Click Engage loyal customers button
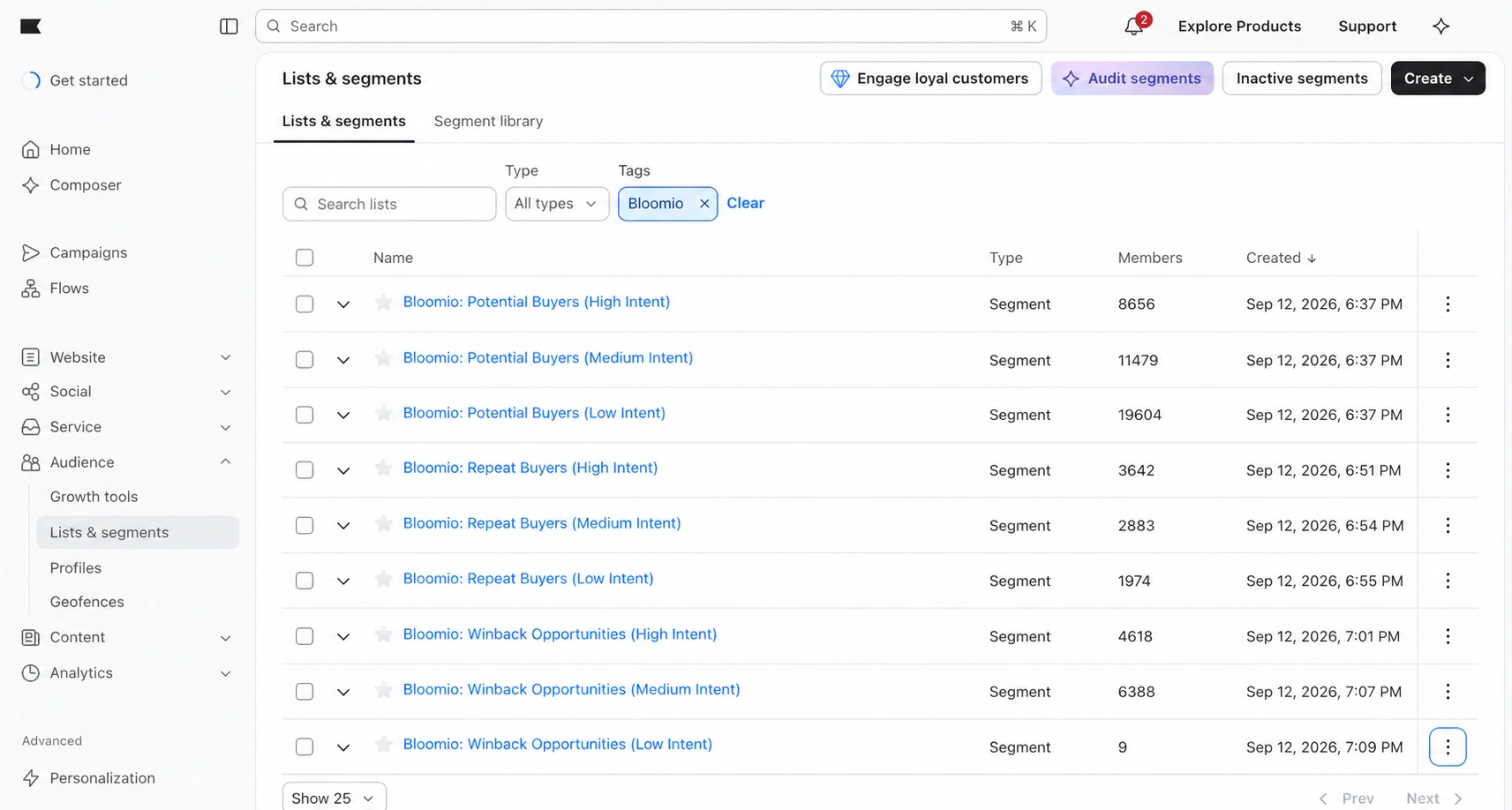Viewport: 1512px width, 810px height. (x=930, y=79)
